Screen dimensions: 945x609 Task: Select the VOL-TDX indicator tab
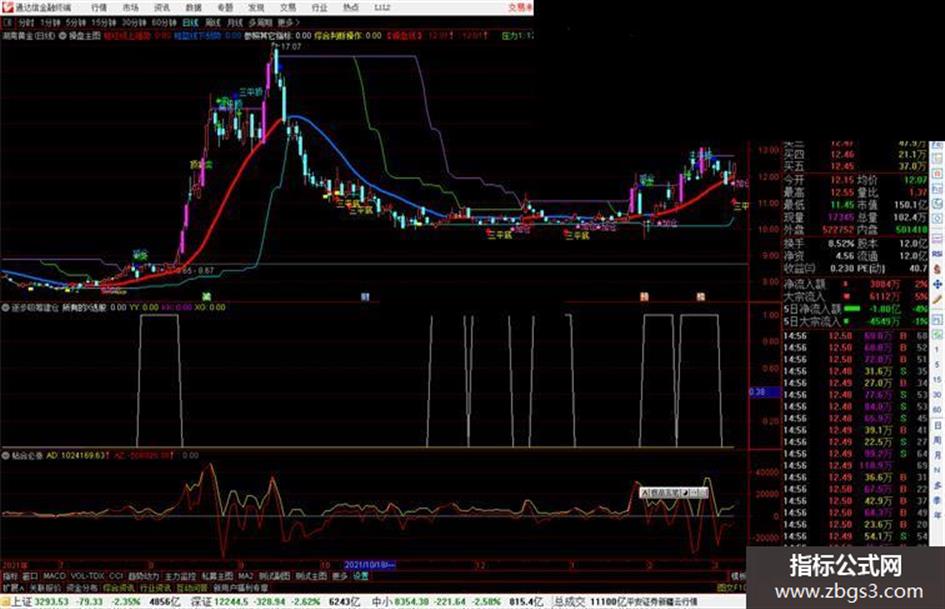[x=88, y=576]
